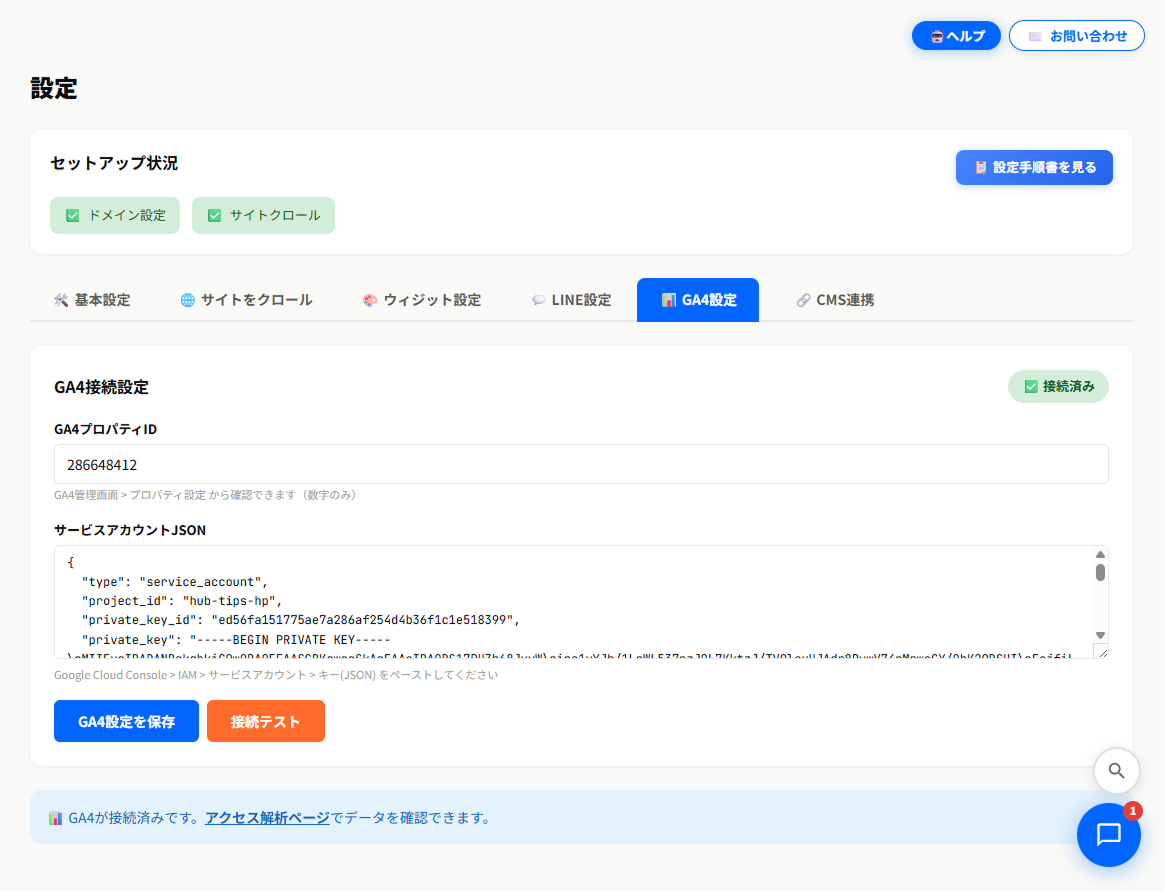Viewport: 1165px width, 891px height.
Task: Click the ヘルプ help button
Action: tap(956, 36)
